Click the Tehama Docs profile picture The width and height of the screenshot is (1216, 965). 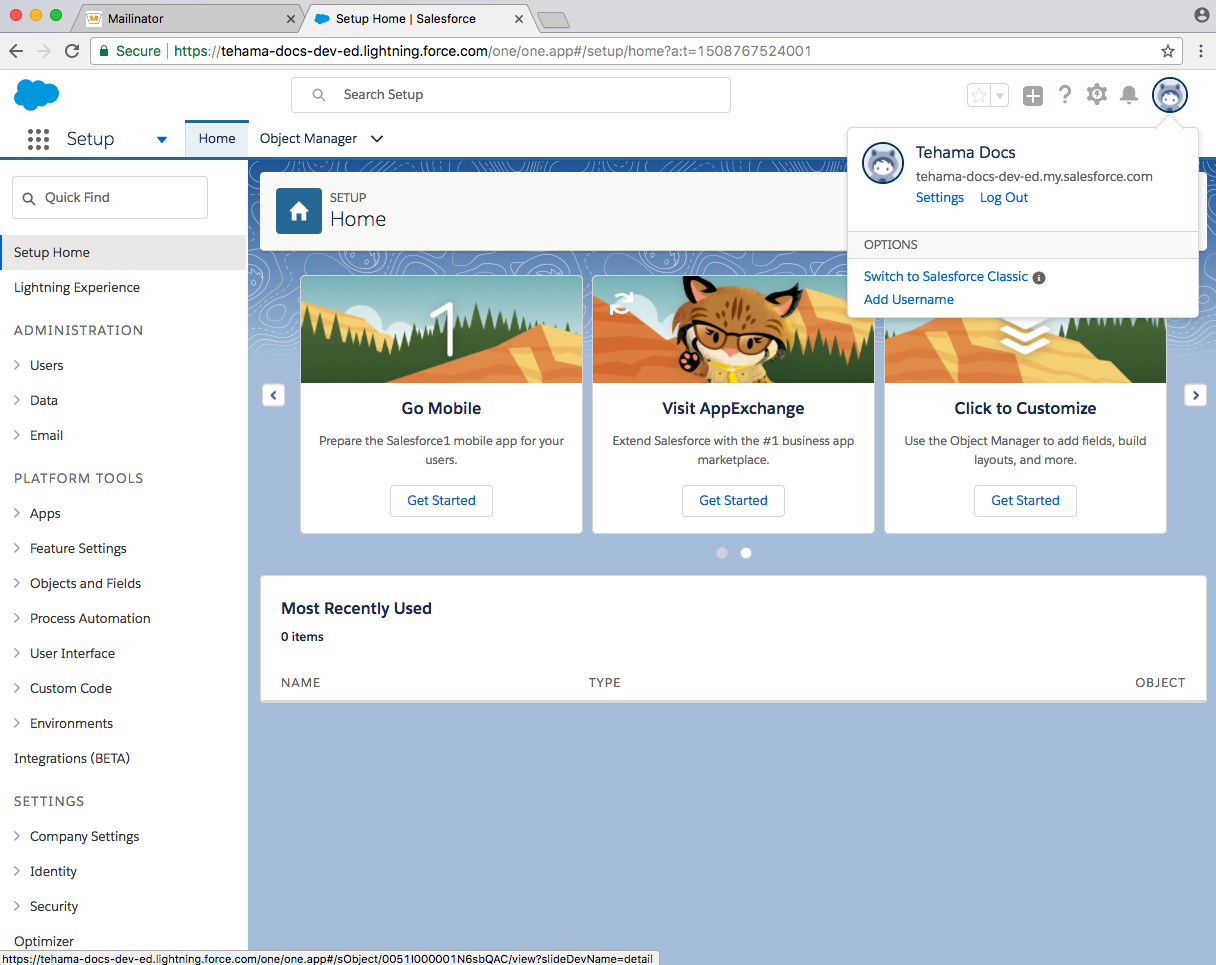coord(883,163)
